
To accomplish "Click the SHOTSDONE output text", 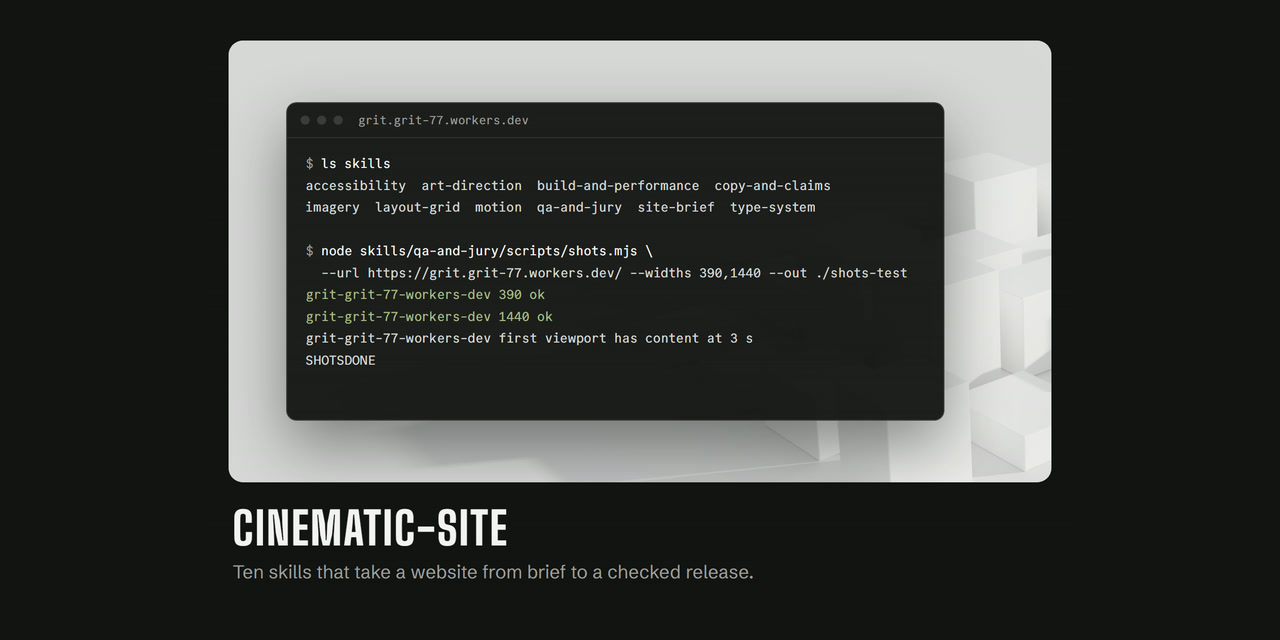I will (340, 360).
